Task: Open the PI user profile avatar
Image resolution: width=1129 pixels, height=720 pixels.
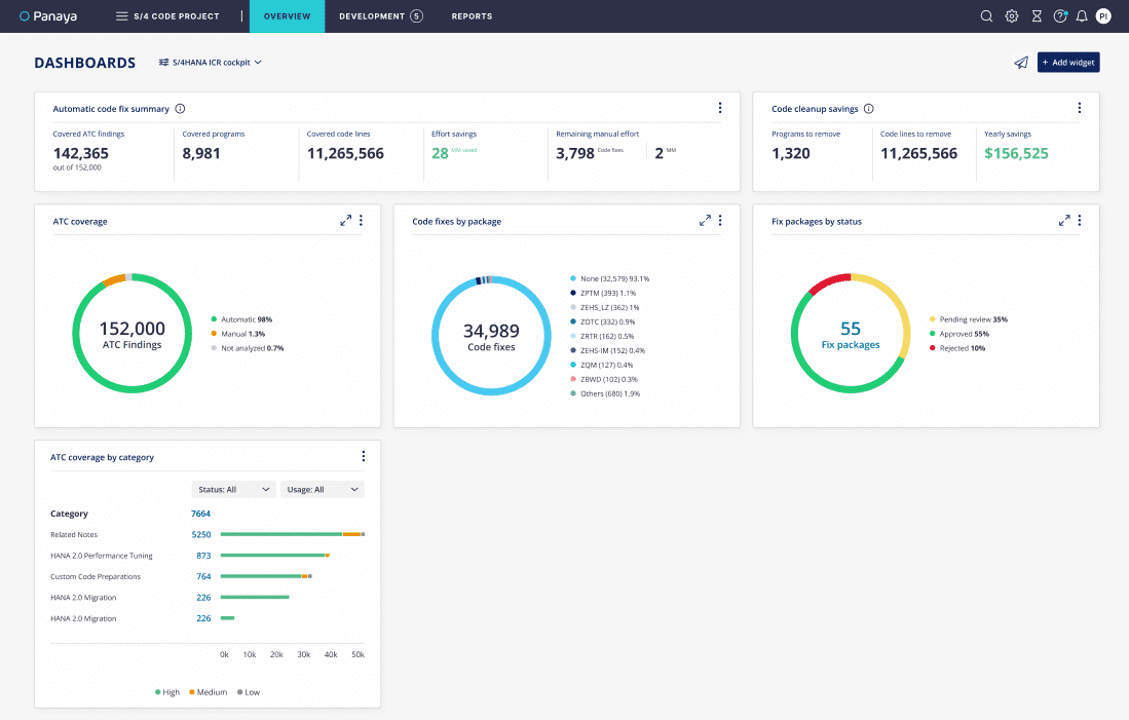Action: [x=1103, y=16]
